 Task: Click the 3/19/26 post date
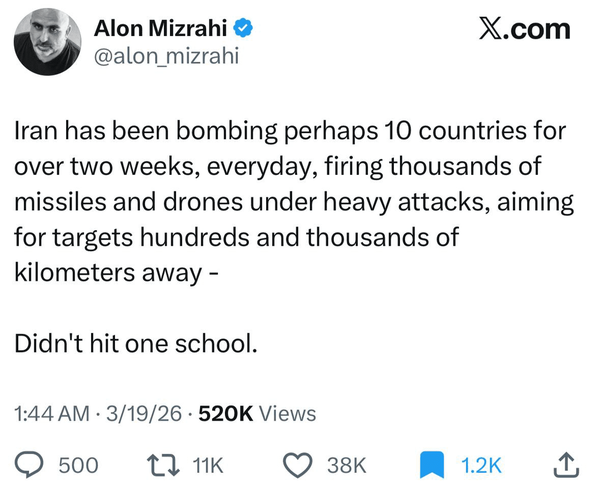pos(147,413)
